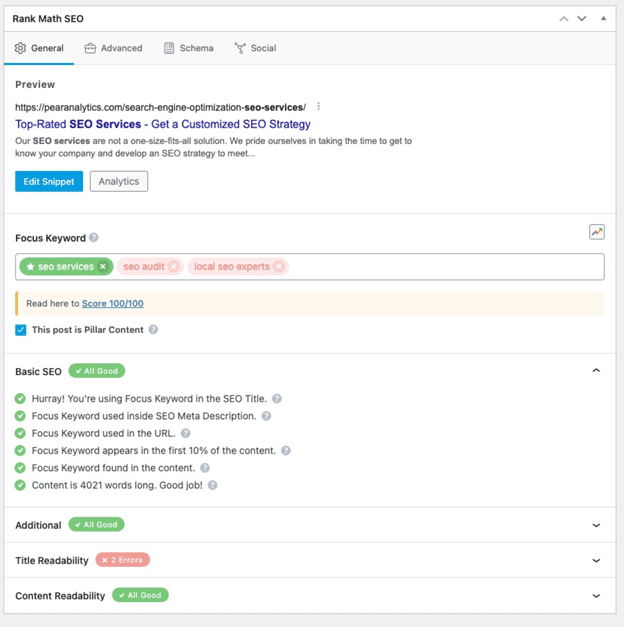Expand the Content Readability section
The width and height of the screenshot is (624, 627).
click(x=596, y=596)
